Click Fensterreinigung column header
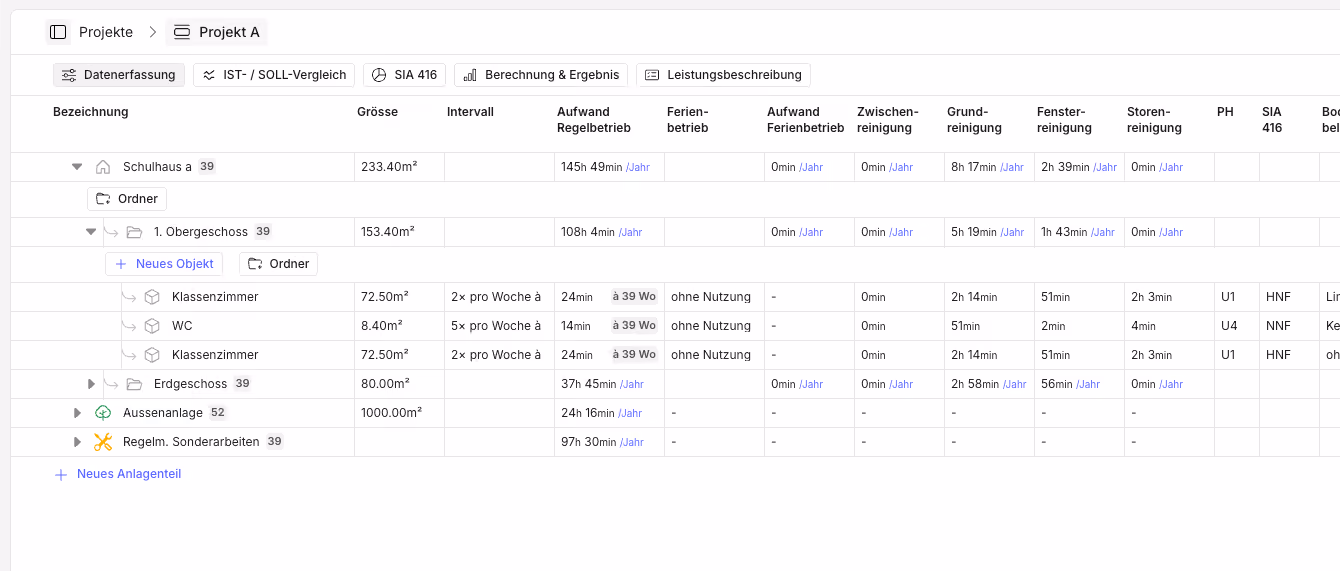Image resolution: width=1340 pixels, height=571 pixels. coord(1064,120)
